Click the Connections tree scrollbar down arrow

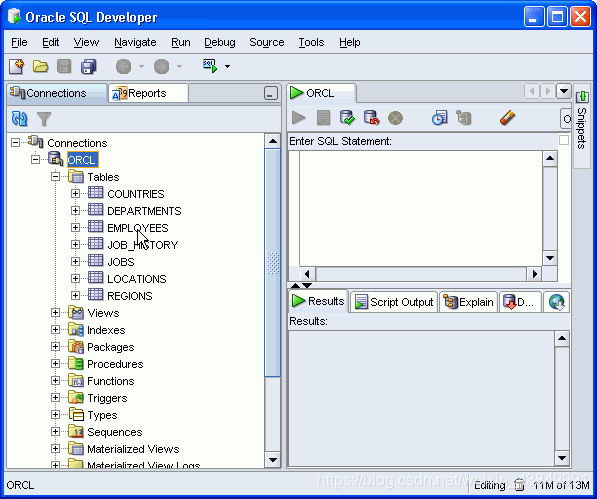point(273,460)
